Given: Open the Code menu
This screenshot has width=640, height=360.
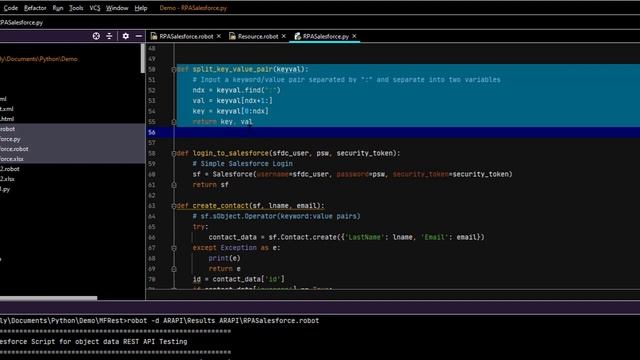Looking at the screenshot, I should pyautogui.click(x=11, y=8).
